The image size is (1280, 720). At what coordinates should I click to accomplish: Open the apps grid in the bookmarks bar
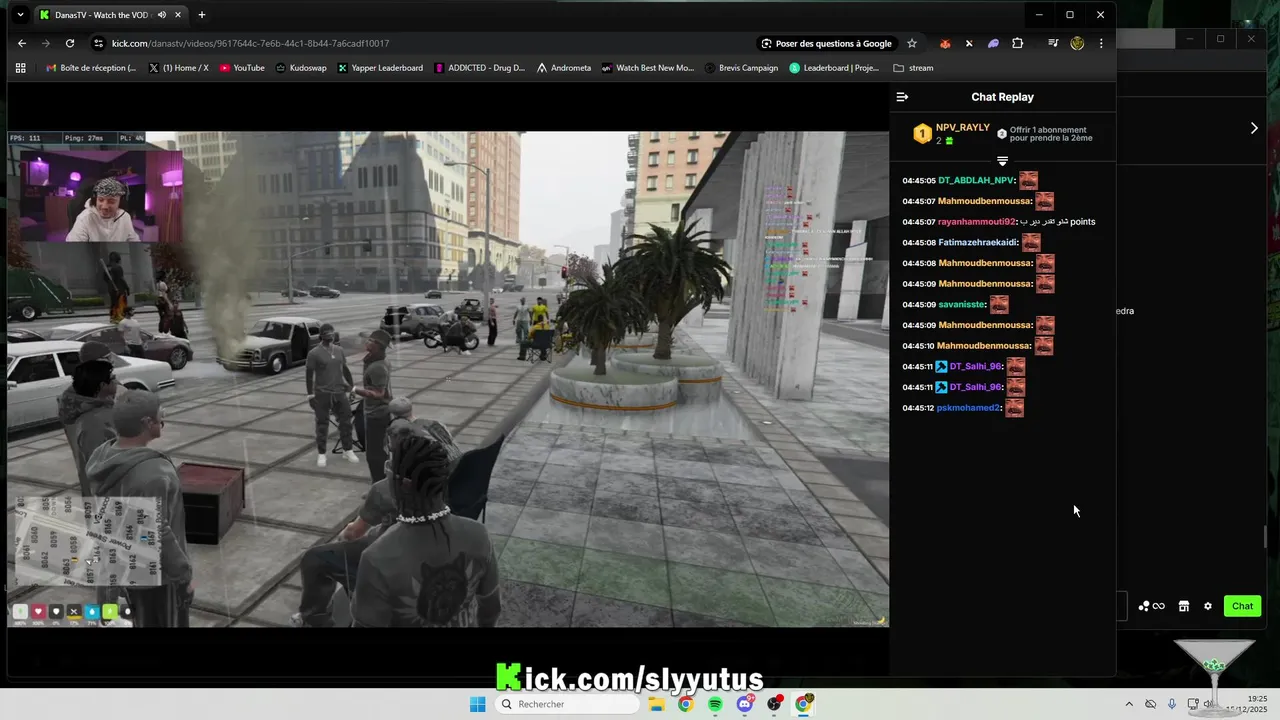[x=20, y=68]
